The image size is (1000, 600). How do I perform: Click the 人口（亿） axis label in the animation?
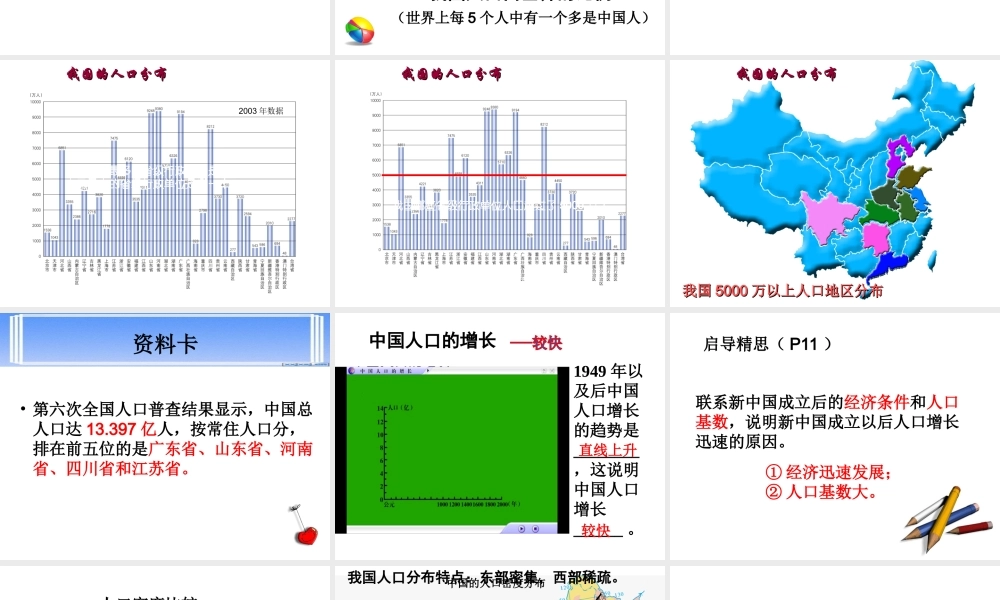click(400, 407)
